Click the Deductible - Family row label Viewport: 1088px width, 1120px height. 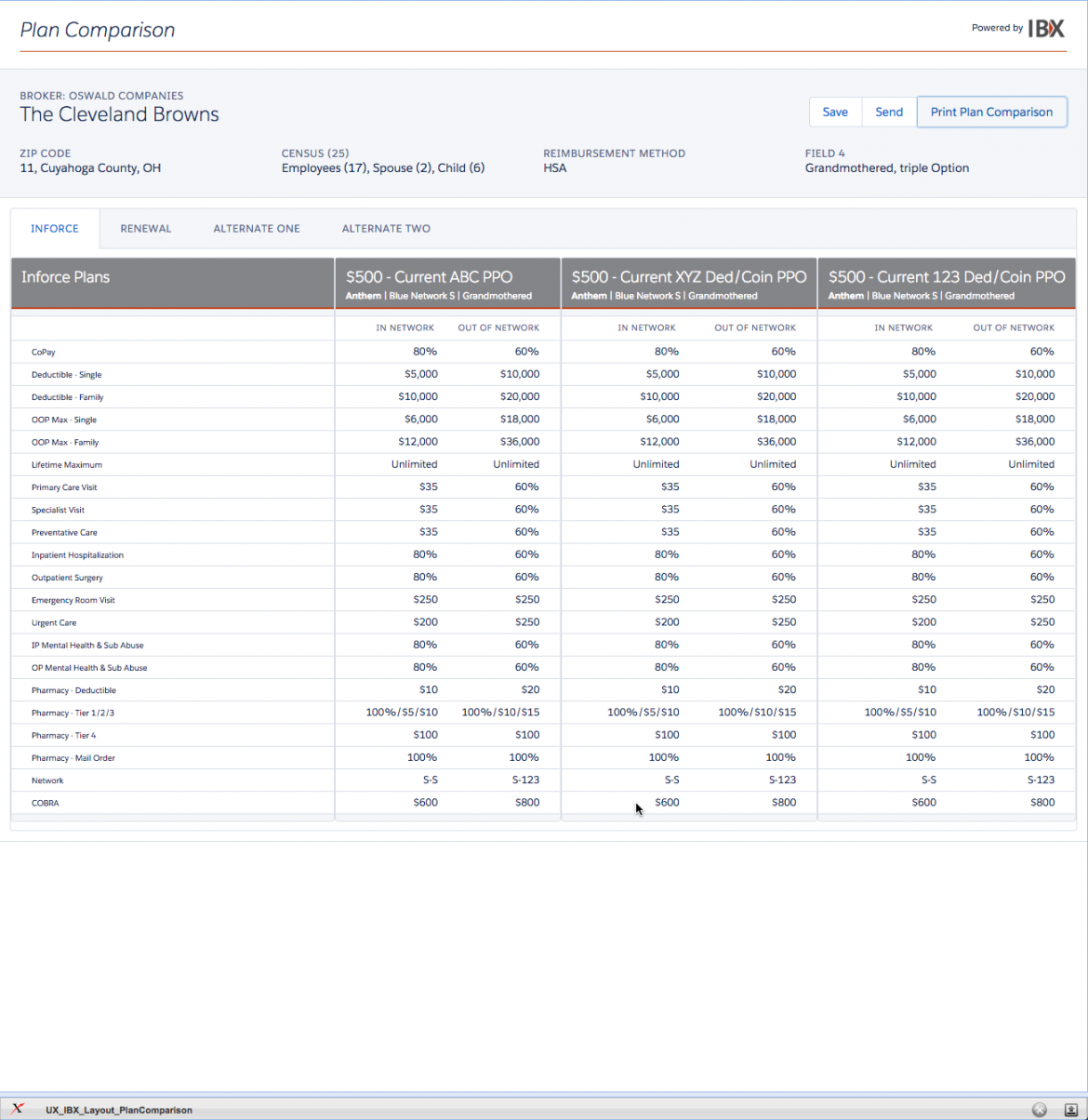point(68,397)
